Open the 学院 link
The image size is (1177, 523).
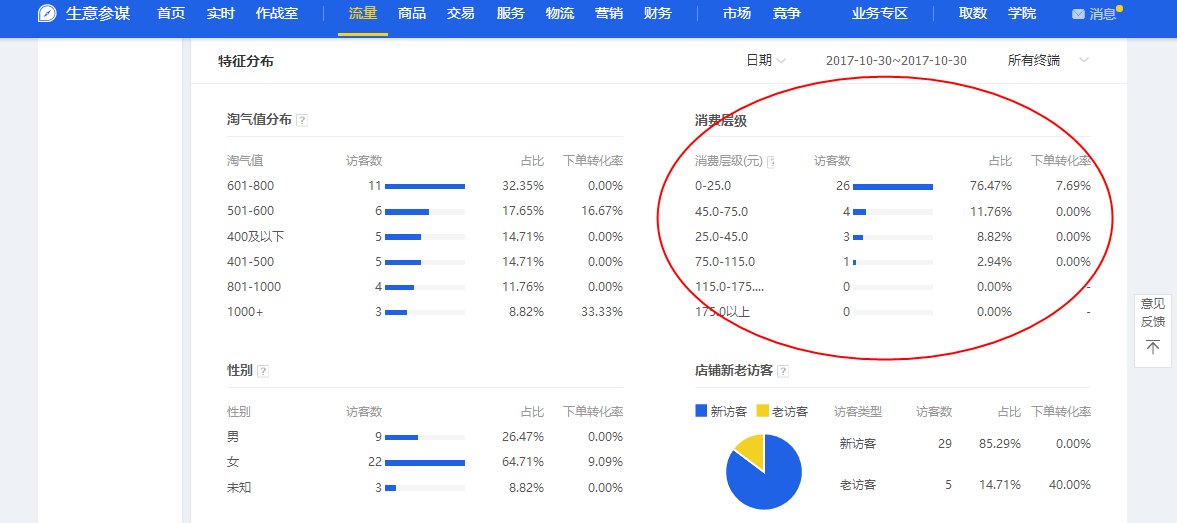[x=1021, y=14]
